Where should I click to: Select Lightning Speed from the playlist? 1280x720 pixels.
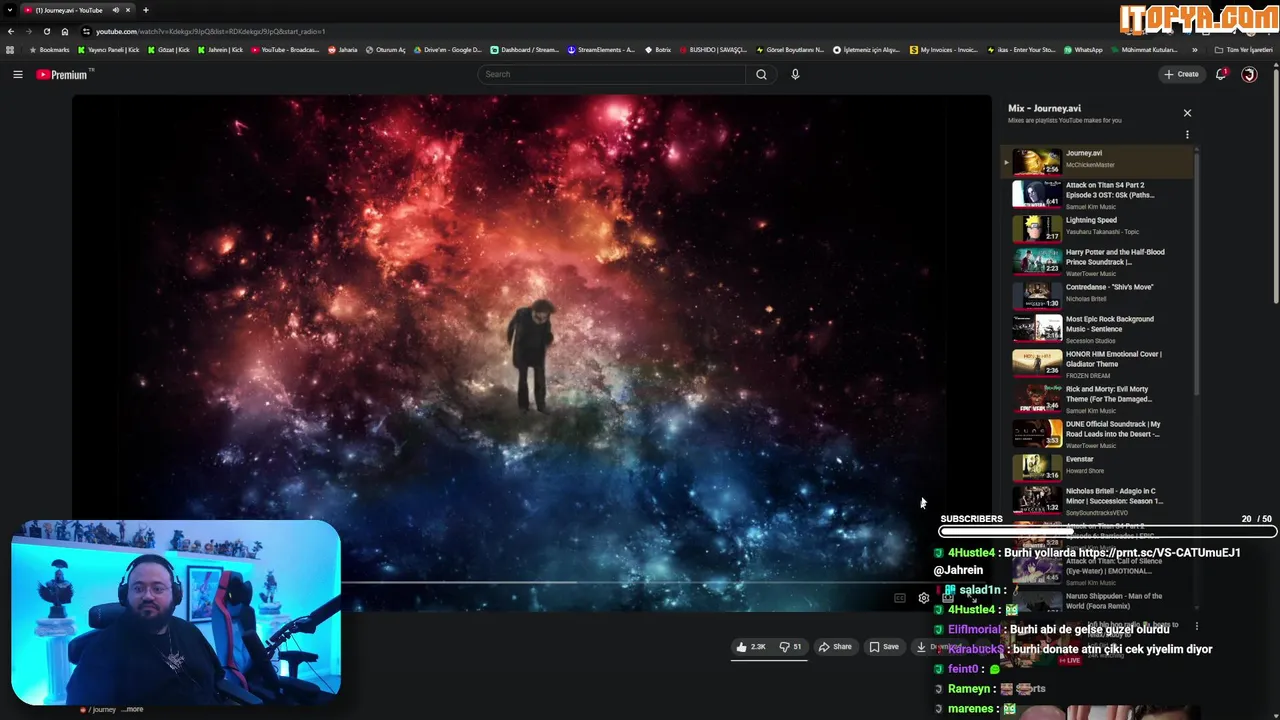(x=1098, y=228)
